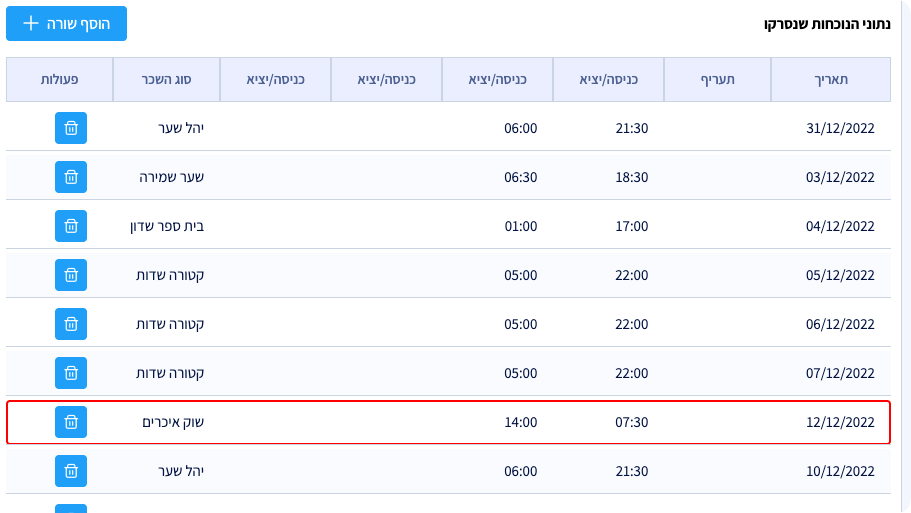The height and width of the screenshot is (513, 911).
Task: Select the שער שמירה wage type cell
Action: click(172, 177)
